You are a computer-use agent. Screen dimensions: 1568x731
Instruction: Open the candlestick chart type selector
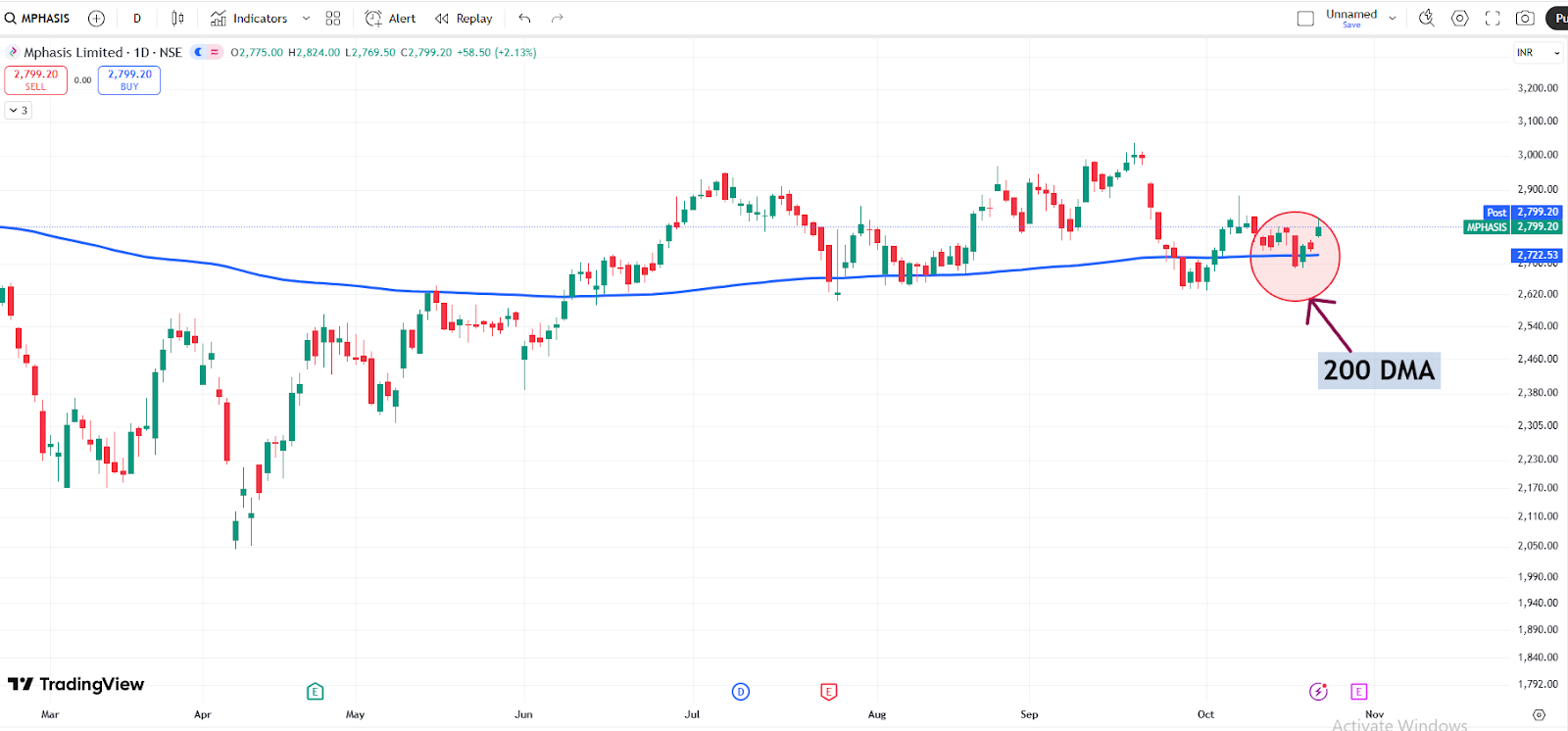click(177, 19)
